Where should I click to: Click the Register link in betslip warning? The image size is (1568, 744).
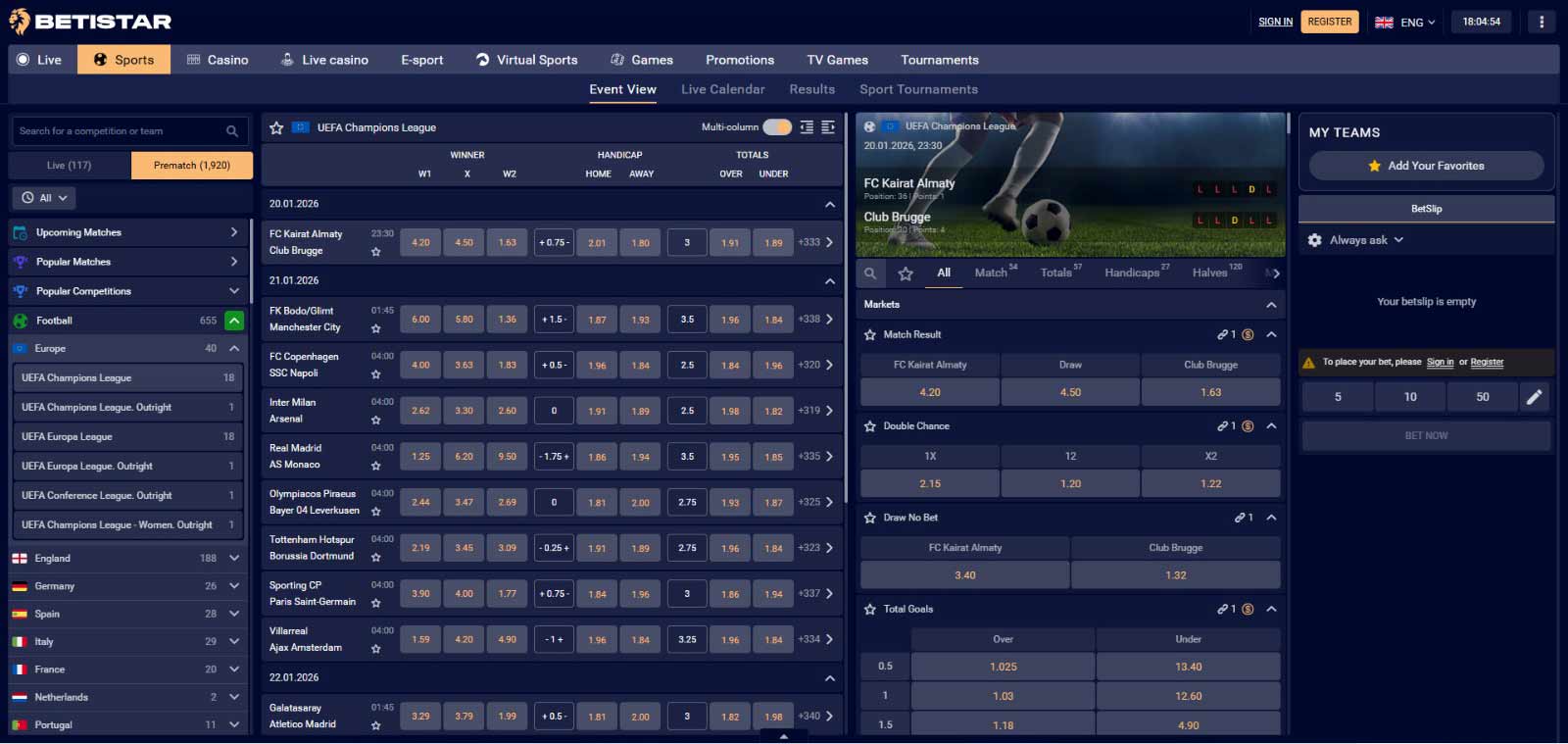click(x=1487, y=363)
